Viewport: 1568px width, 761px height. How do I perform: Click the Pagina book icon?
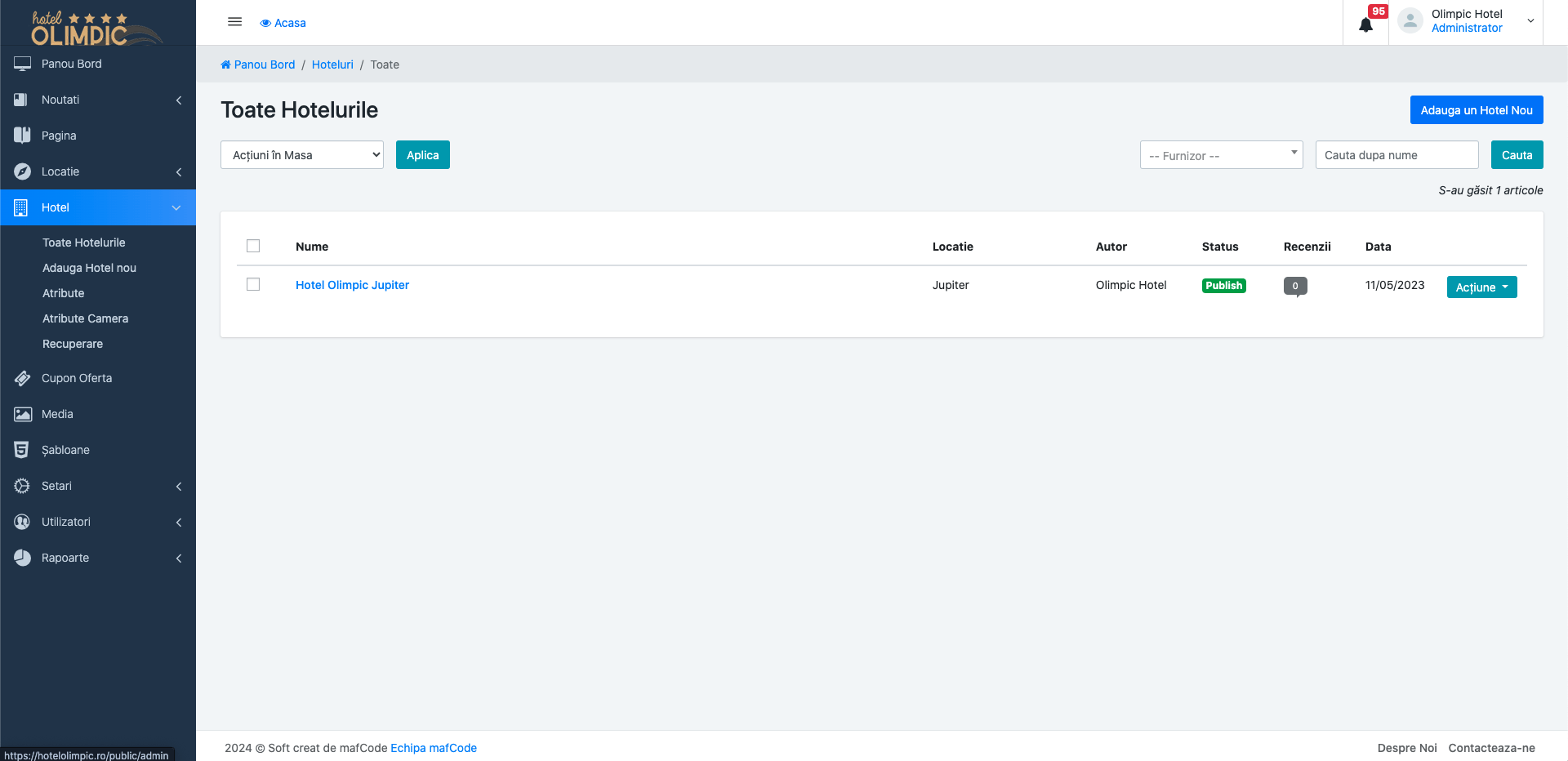click(x=22, y=136)
